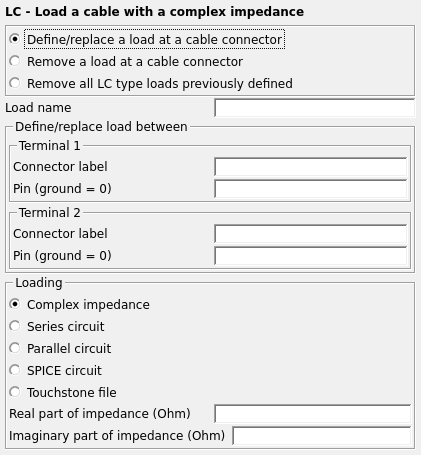Focus the Terminal 1 Connector label field
Image resolution: width=421 pixels, height=455 pixels.
(310, 167)
